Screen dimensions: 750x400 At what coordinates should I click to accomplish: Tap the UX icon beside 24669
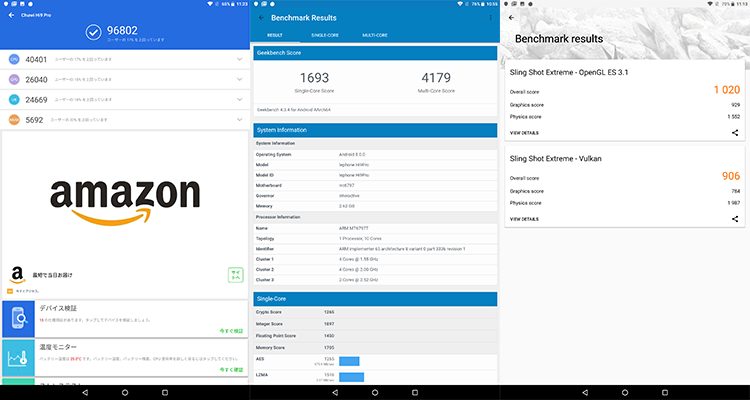point(14,100)
